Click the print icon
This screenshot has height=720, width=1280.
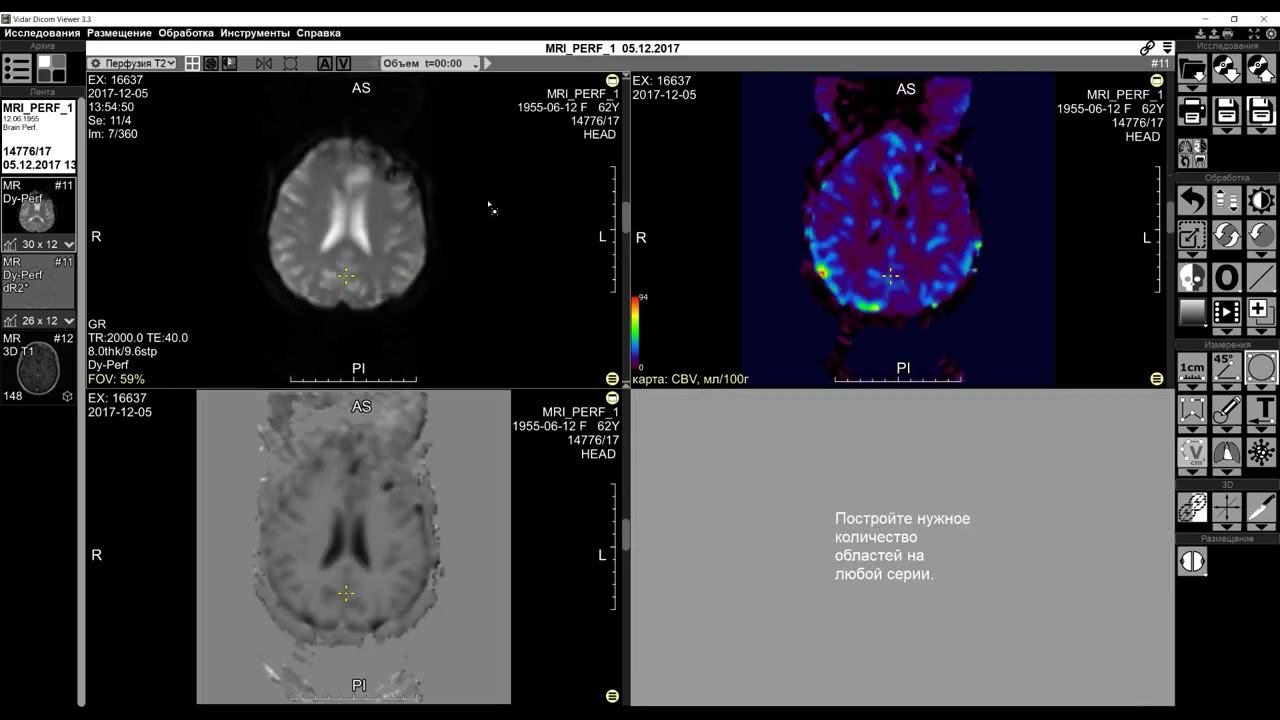pos(1192,110)
